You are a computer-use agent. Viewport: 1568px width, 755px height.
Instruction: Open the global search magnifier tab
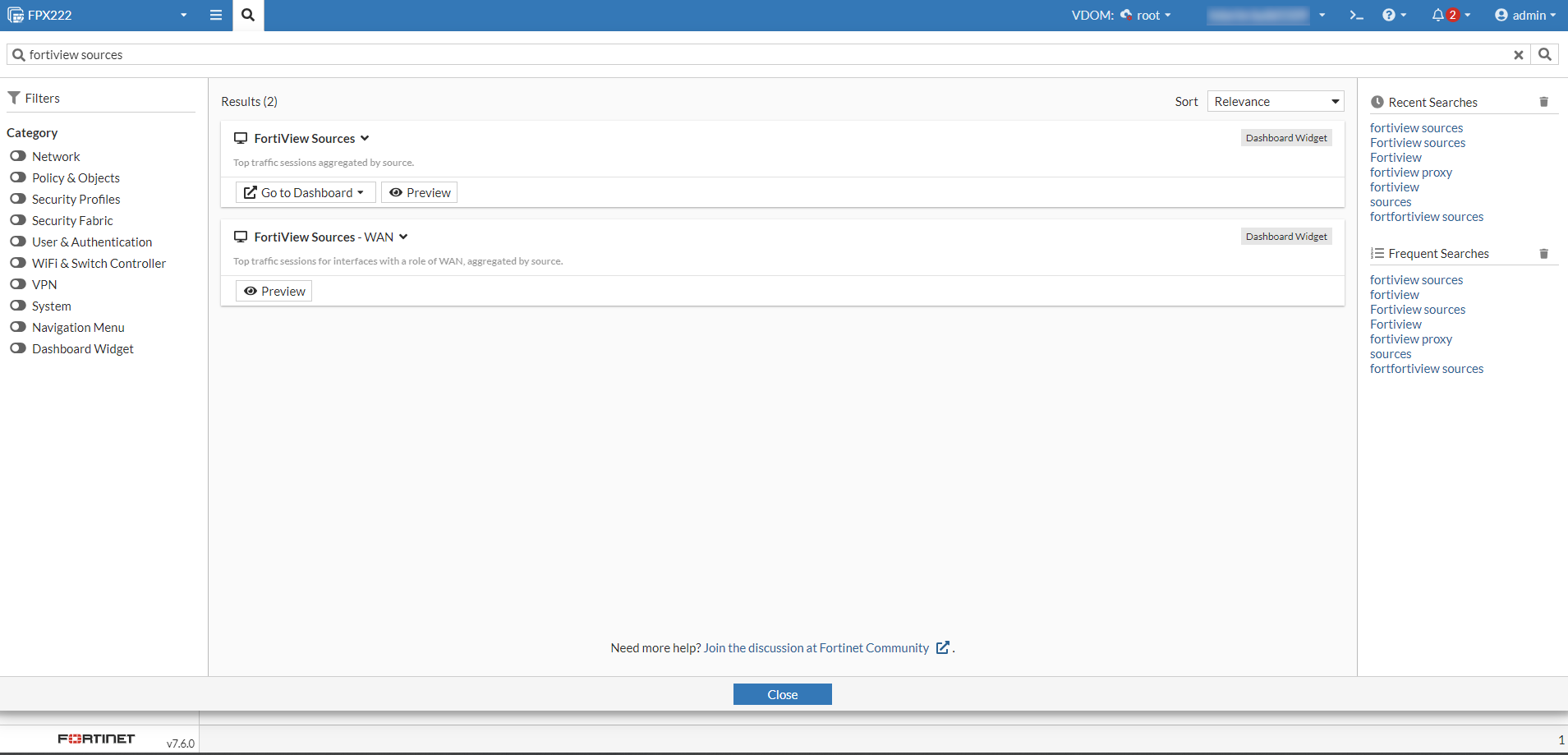point(248,15)
